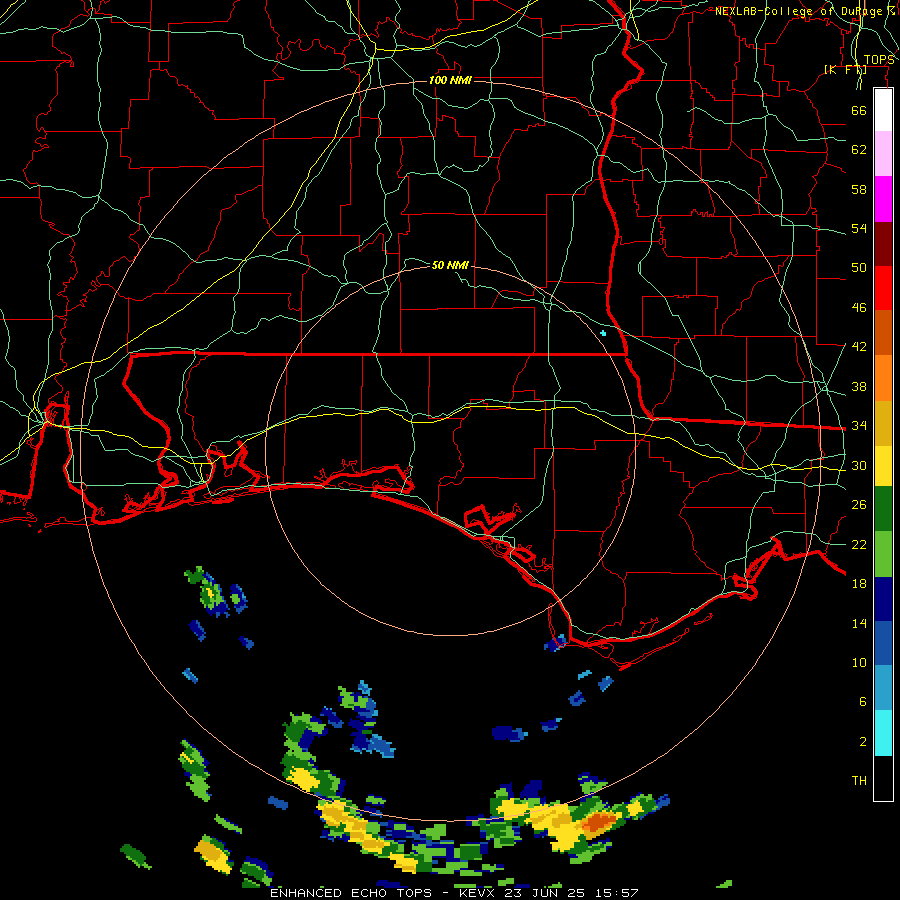Click the "50 NMI" range ring label
This screenshot has width=900, height=900.
coord(450,265)
